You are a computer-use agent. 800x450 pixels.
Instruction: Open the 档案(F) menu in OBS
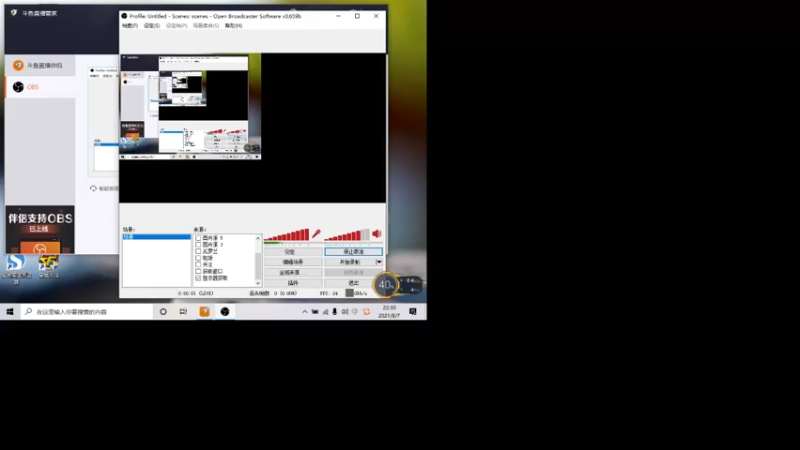(x=130, y=26)
